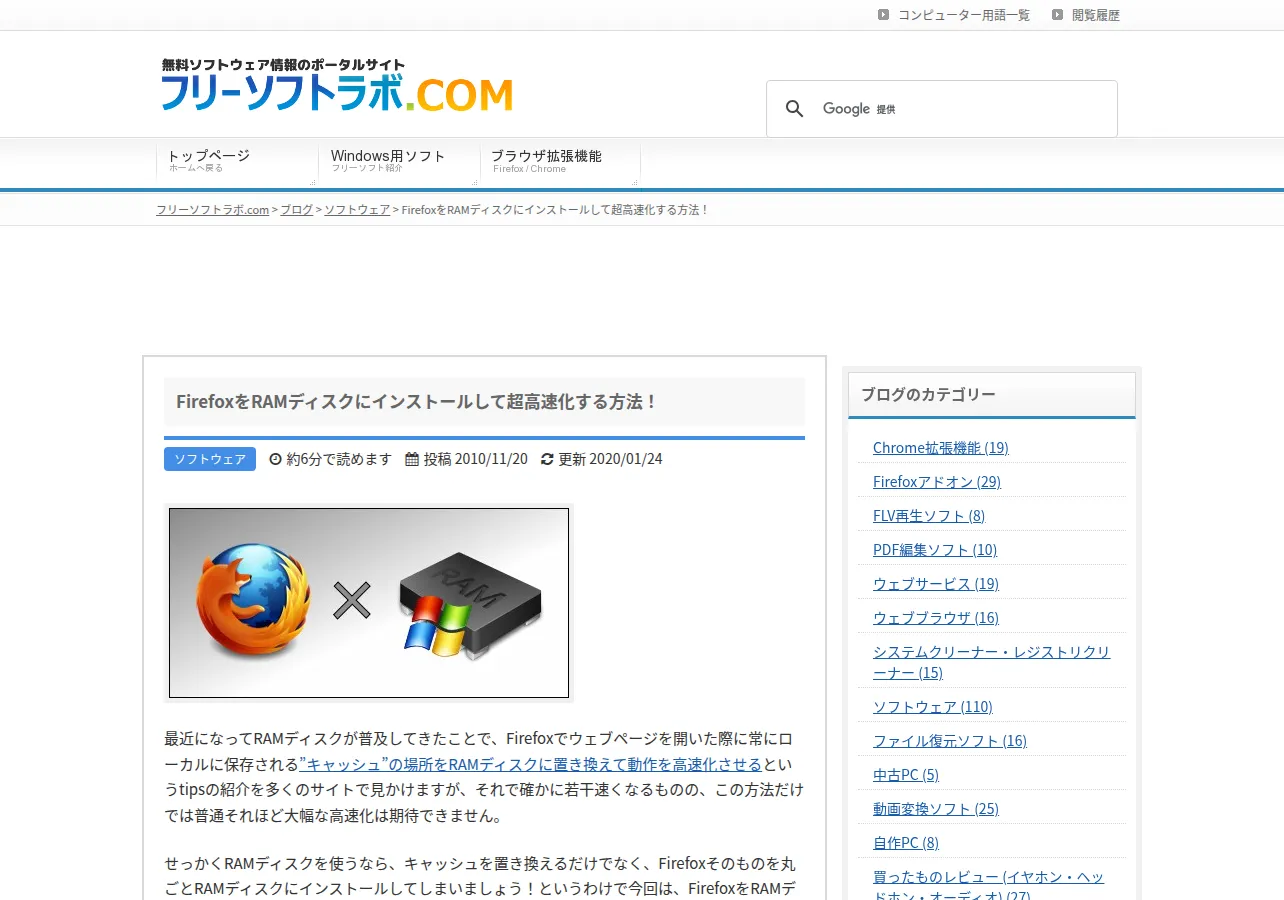Open Firefoxアドオン (29) category
1284x900 pixels.
pyautogui.click(x=937, y=482)
